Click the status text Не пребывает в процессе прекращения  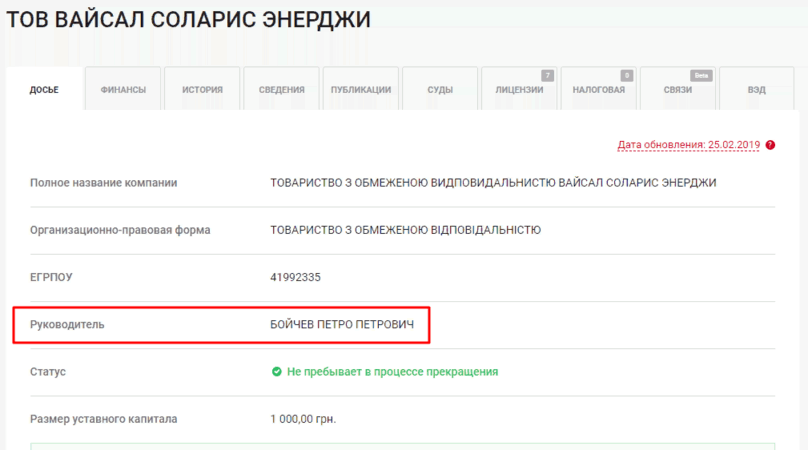393,372
